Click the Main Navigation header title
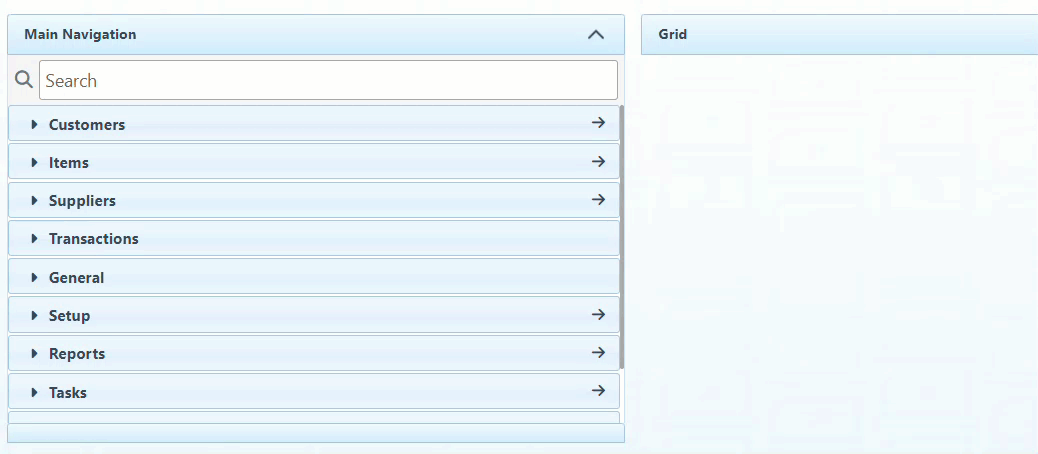Image resolution: width=1038 pixels, height=454 pixels. coord(80,34)
